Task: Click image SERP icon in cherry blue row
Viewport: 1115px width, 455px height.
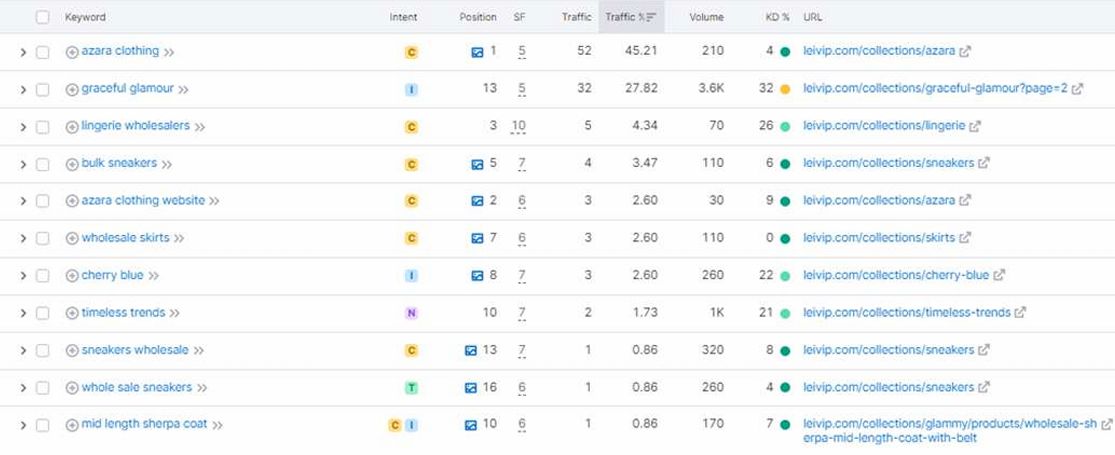Action: (x=477, y=276)
